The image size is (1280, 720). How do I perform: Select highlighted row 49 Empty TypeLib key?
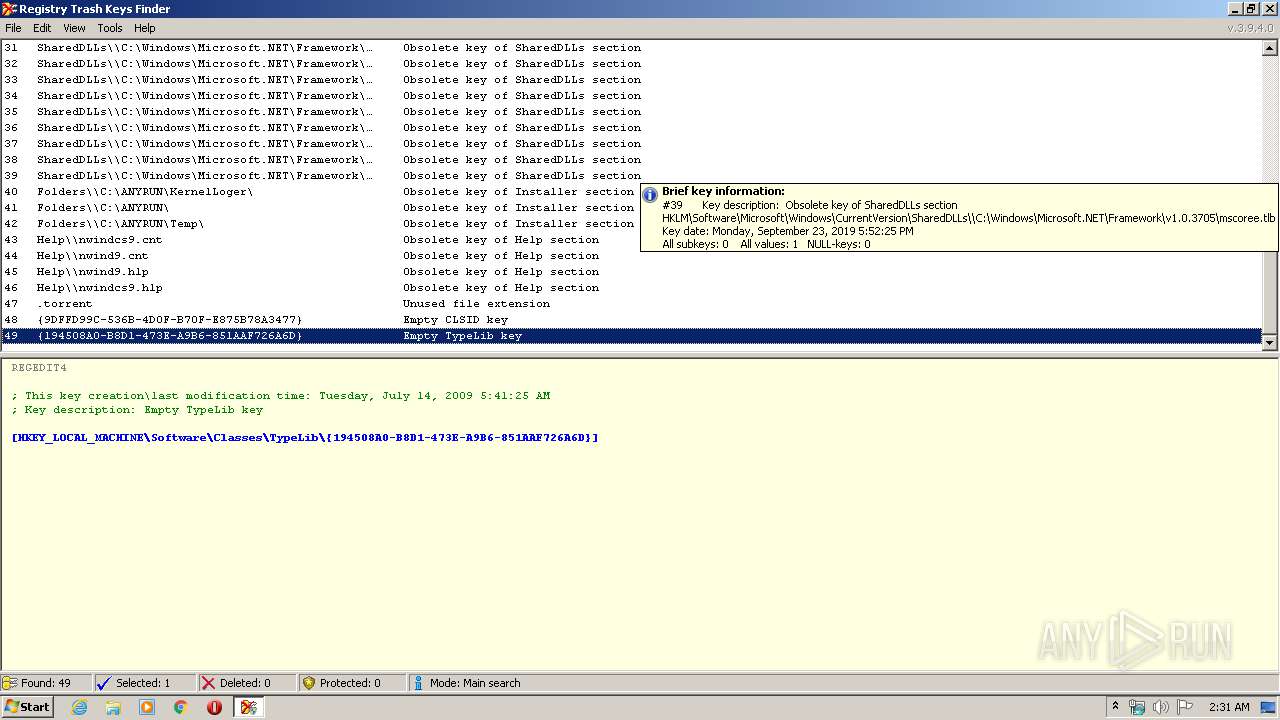click(x=631, y=336)
